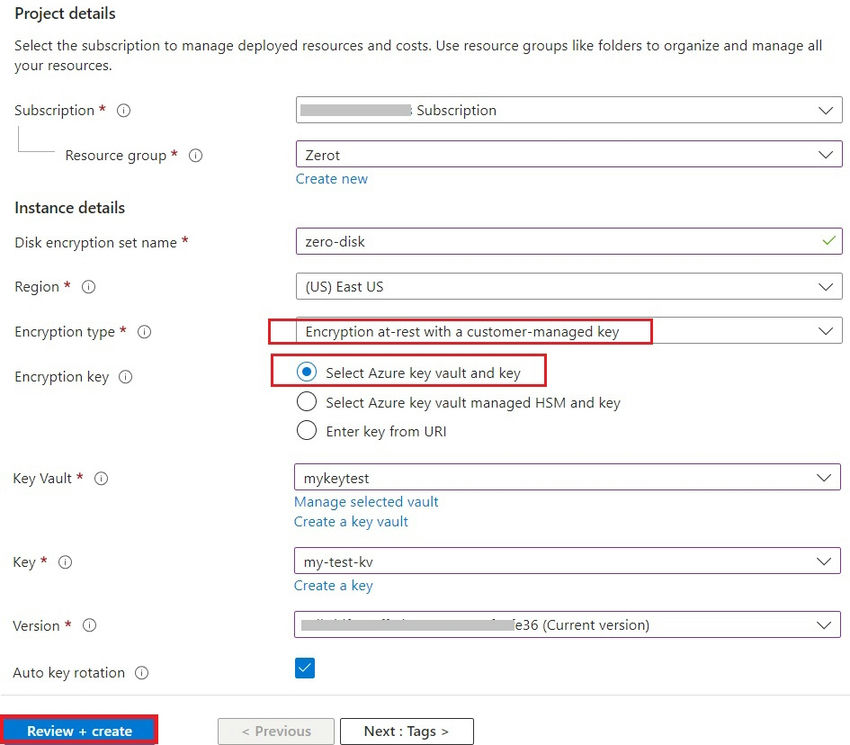Click the Review + create button
850x745 pixels.
pos(78,730)
